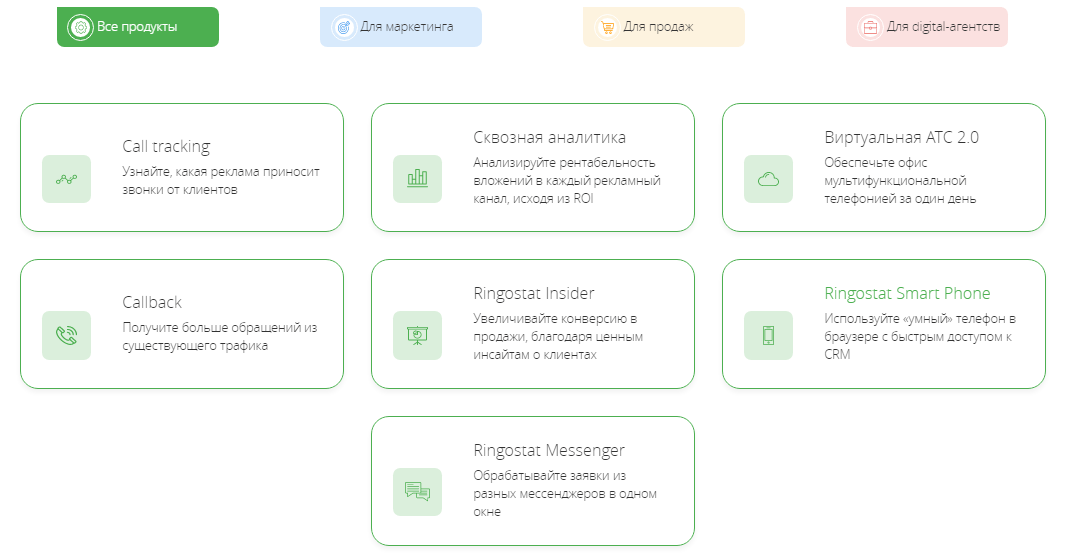This screenshot has height=558, width=1066.
Task: Switch to the Для продаж tab
Action: [x=664, y=27]
